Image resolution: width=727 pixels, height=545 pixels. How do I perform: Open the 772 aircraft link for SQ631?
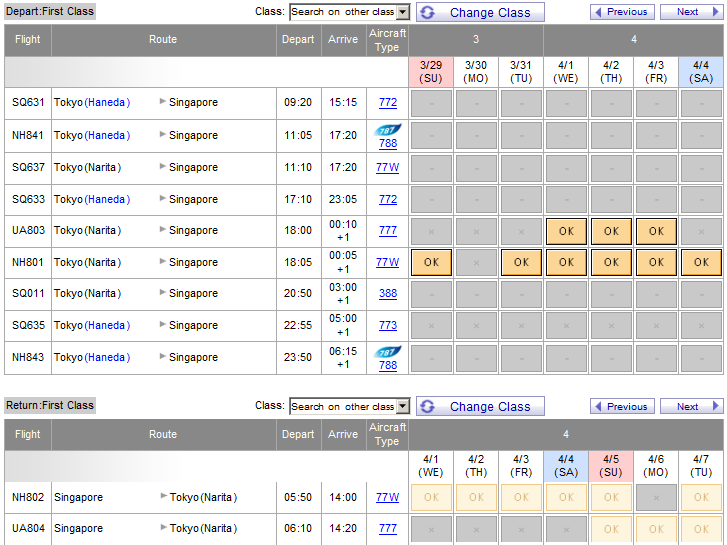(387, 103)
